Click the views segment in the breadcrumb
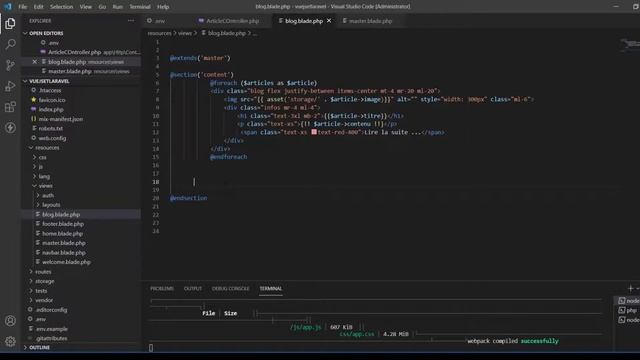This screenshot has width=640, height=360. 184,33
